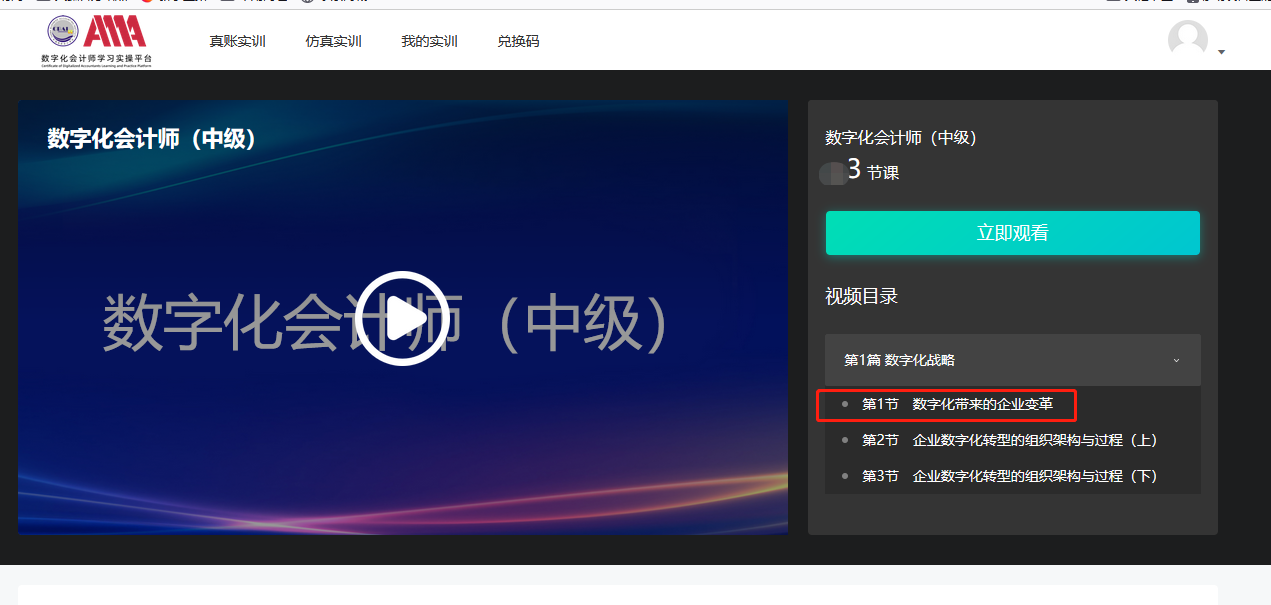Click the course name in the right panel

tap(900, 138)
